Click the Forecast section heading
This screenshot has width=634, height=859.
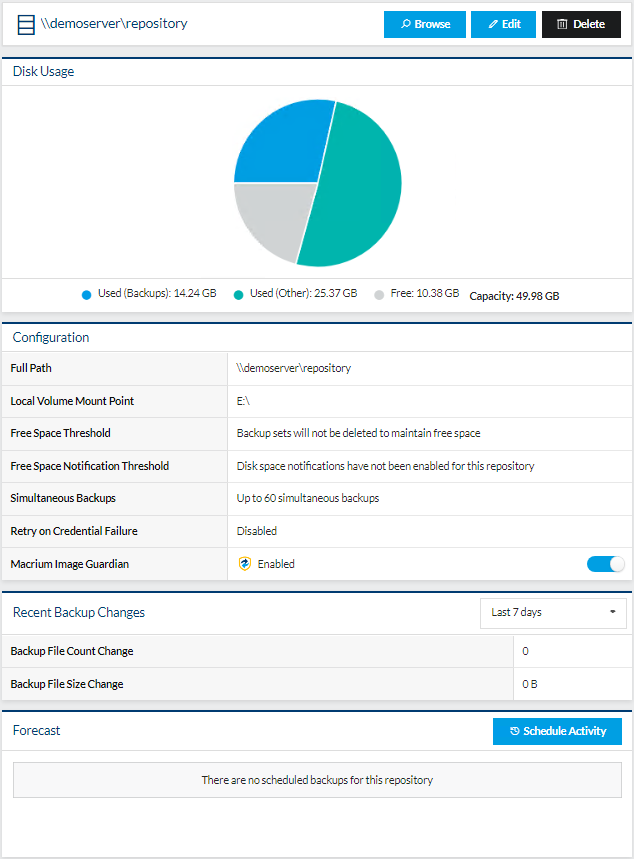pos(37,731)
